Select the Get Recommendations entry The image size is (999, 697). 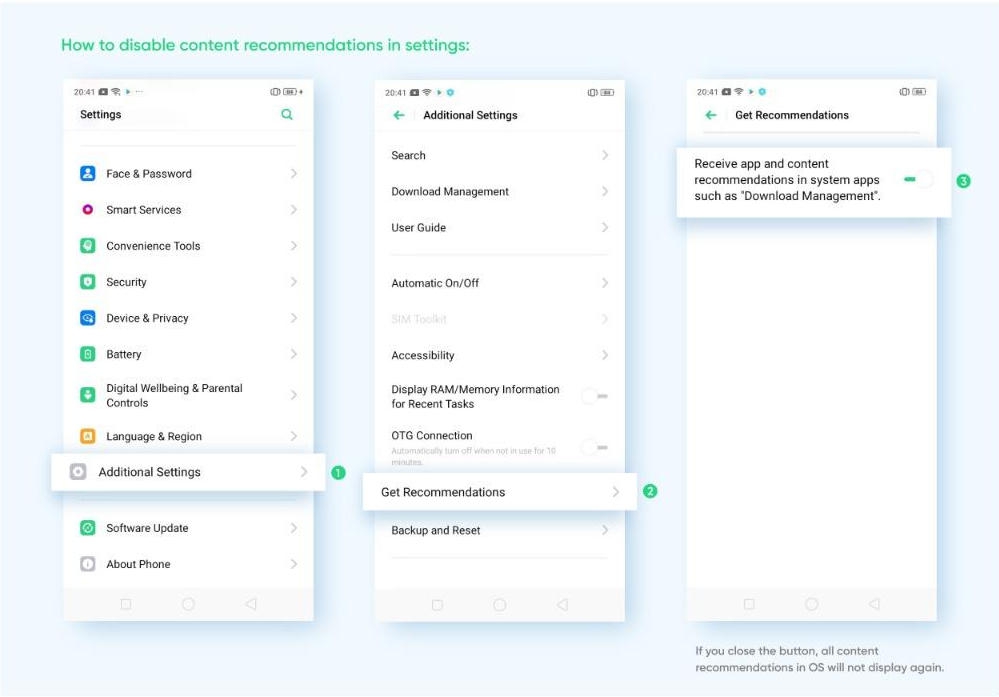point(500,492)
